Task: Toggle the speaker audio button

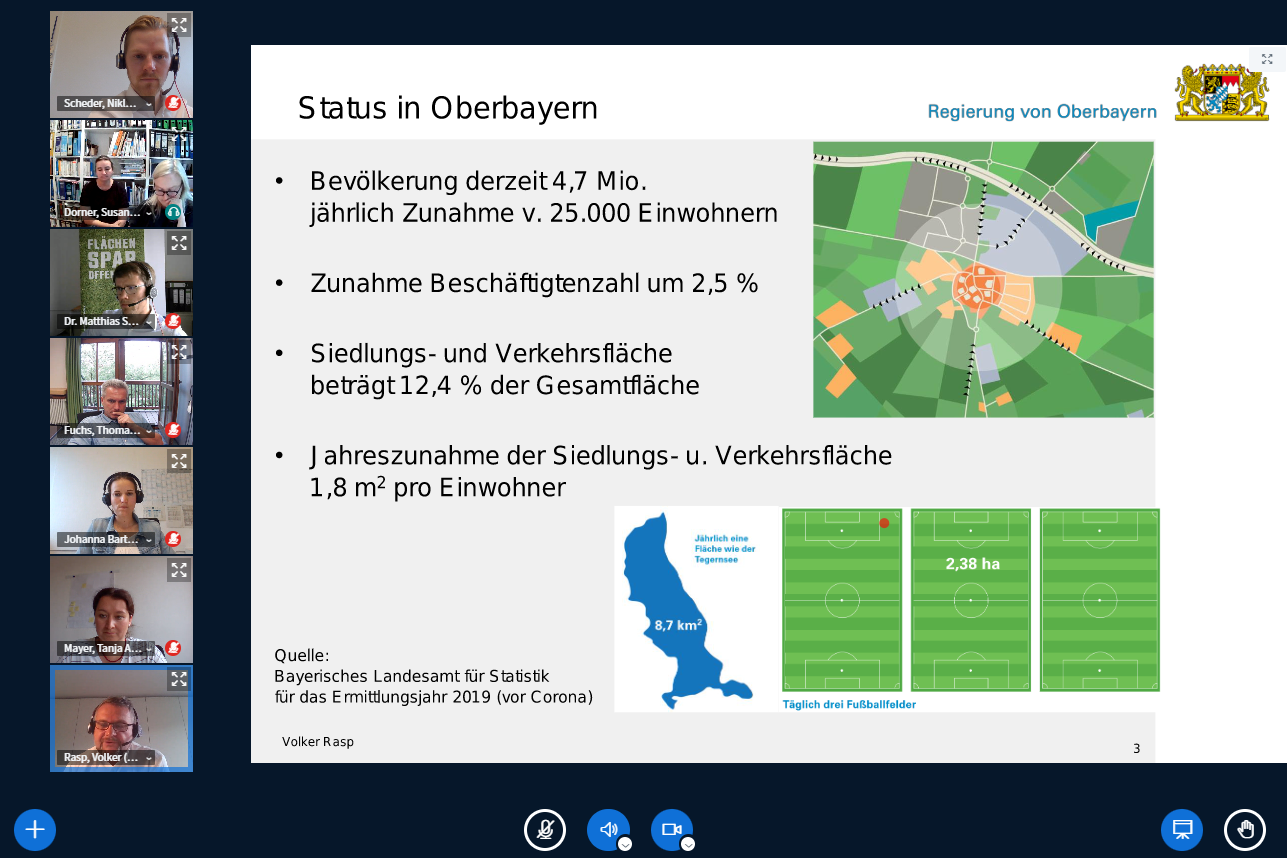Action: pos(608,829)
